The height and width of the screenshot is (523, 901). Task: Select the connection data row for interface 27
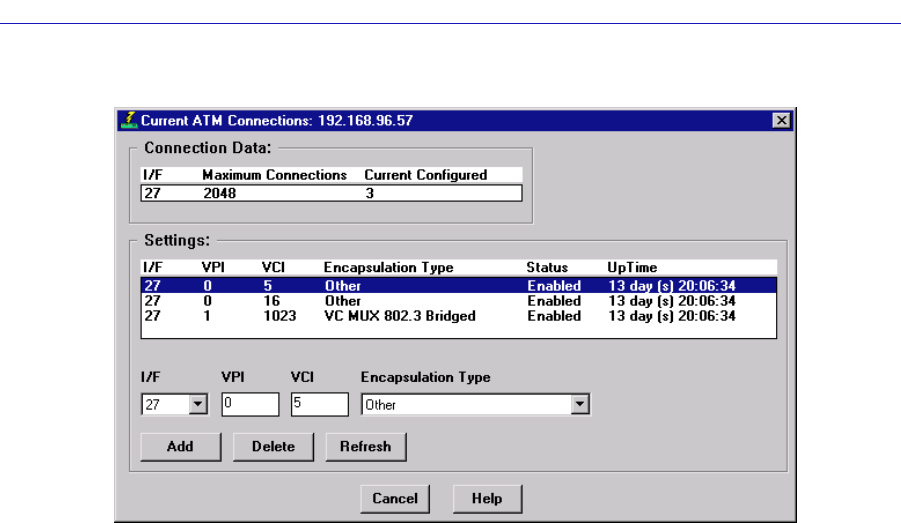coord(330,194)
